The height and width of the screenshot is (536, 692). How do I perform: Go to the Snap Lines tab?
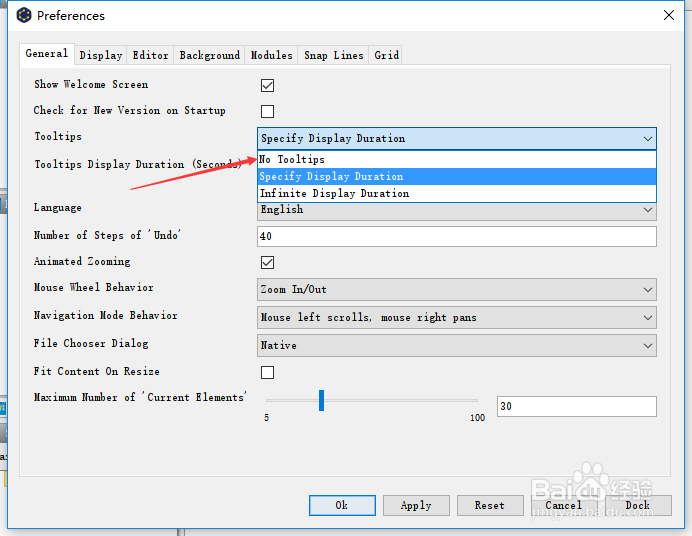(x=334, y=55)
